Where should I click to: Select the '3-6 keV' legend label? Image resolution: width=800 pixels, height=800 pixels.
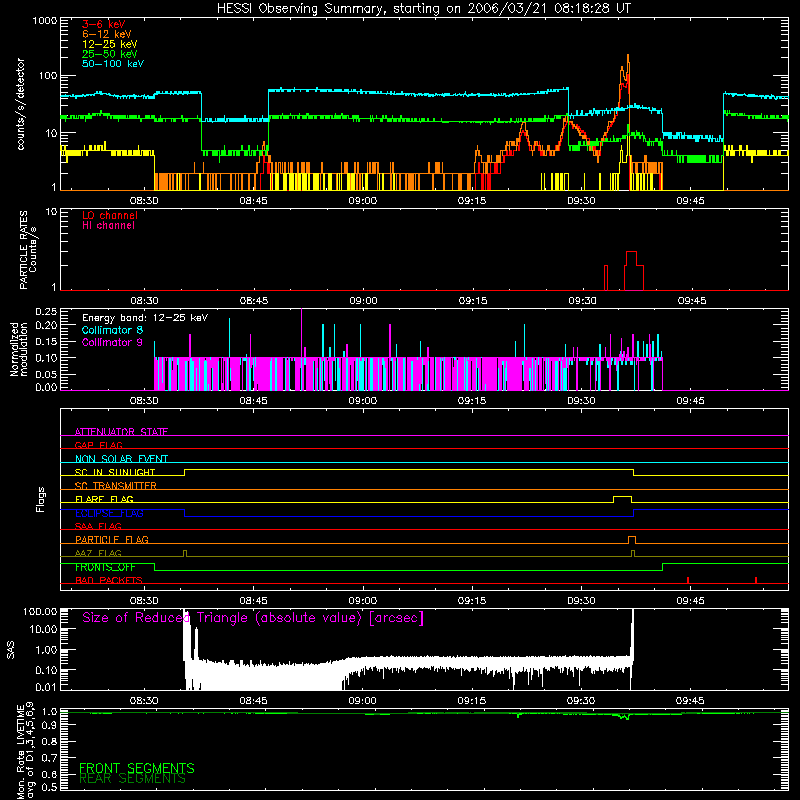[x=104, y=24]
